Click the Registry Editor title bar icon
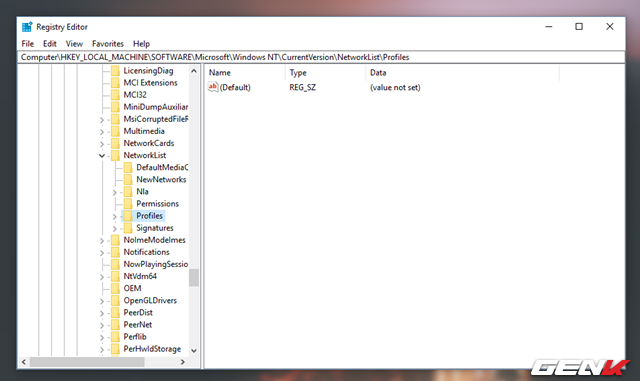Viewport: 640px width, 381px height. [27, 27]
